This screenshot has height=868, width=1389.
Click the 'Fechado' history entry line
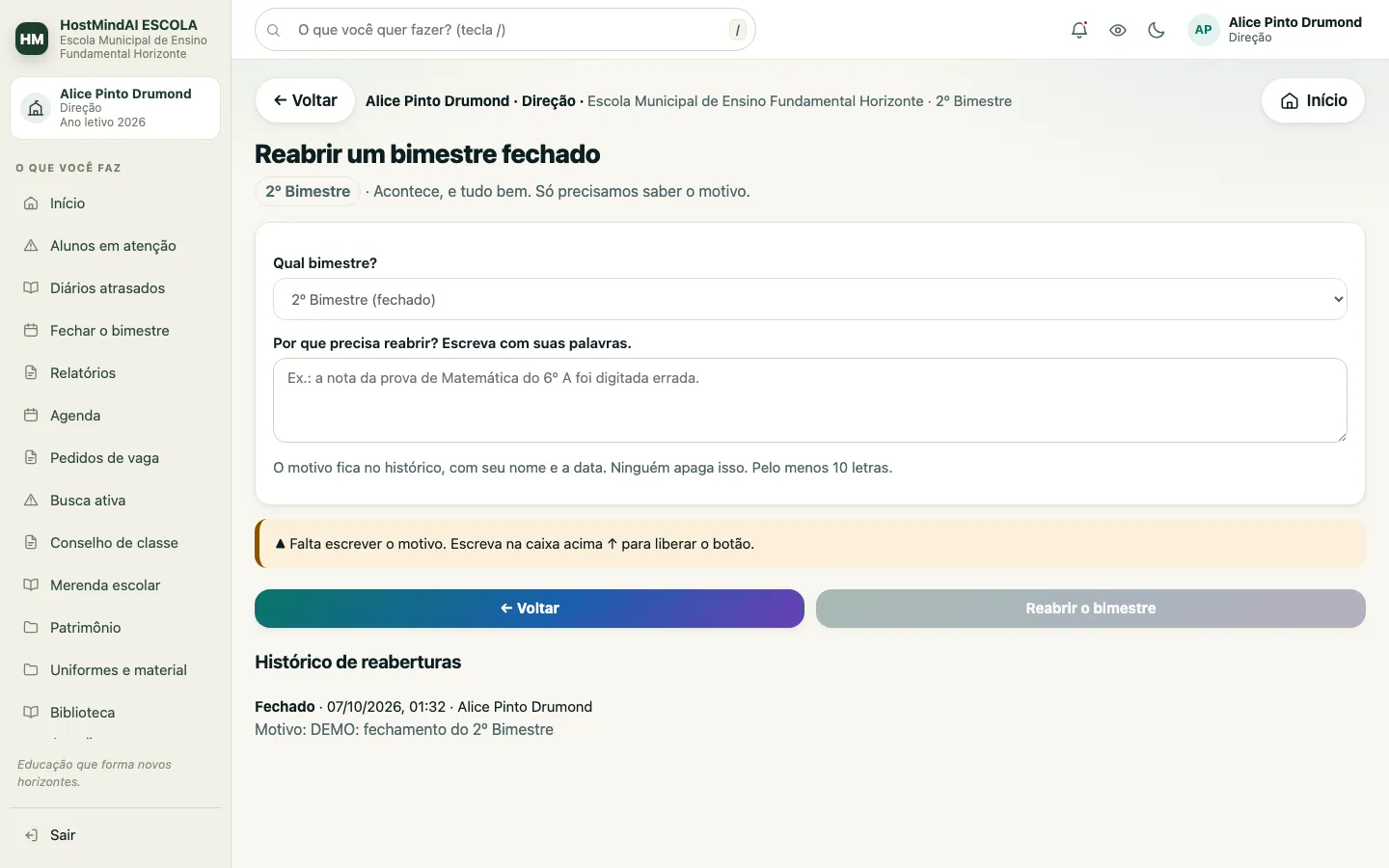(423, 707)
